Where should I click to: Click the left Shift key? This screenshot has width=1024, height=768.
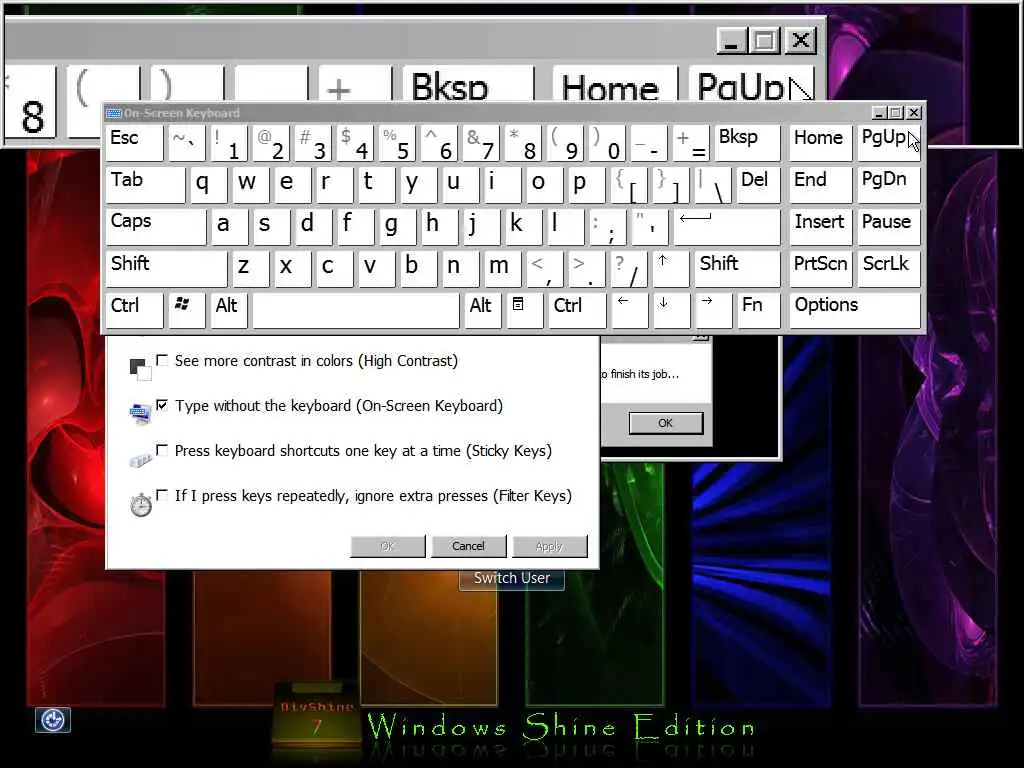point(167,268)
